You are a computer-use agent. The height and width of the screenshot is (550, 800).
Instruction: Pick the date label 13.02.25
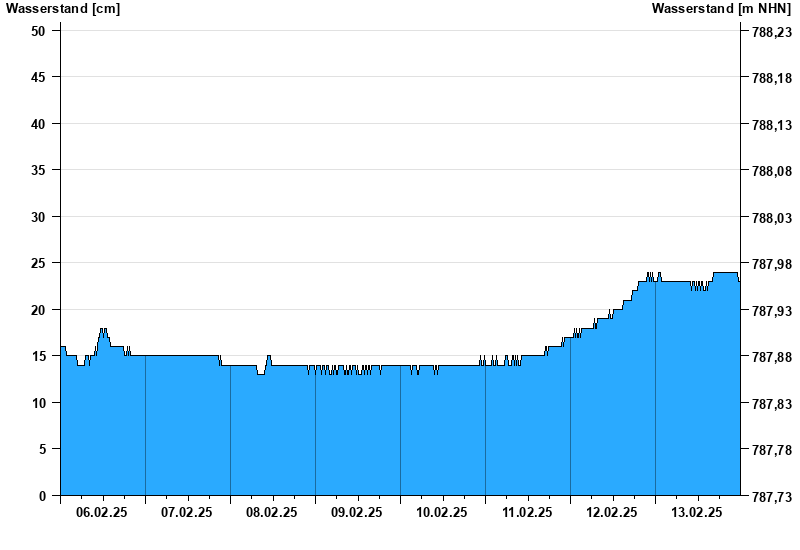pyautogui.click(x=697, y=513)
